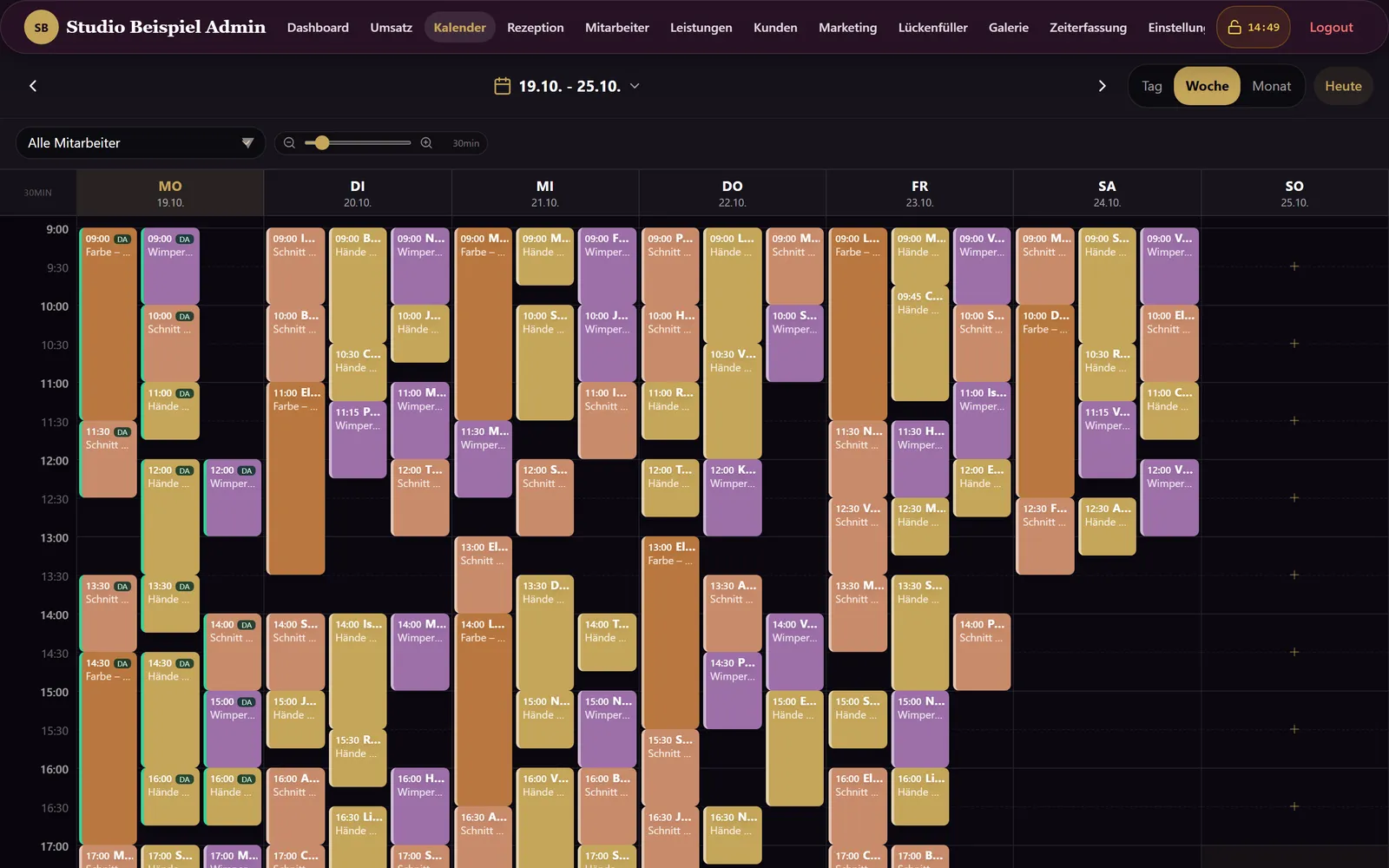Screen dimensions: 1389x868
Task: Select the MI 21.10. day header
Action: tap(545, 193)
